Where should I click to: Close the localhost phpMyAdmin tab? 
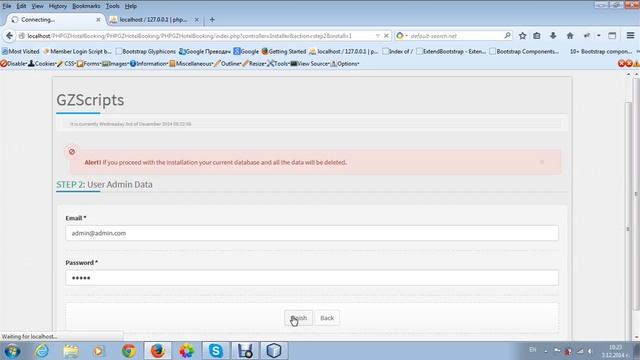tap(197, 20)
